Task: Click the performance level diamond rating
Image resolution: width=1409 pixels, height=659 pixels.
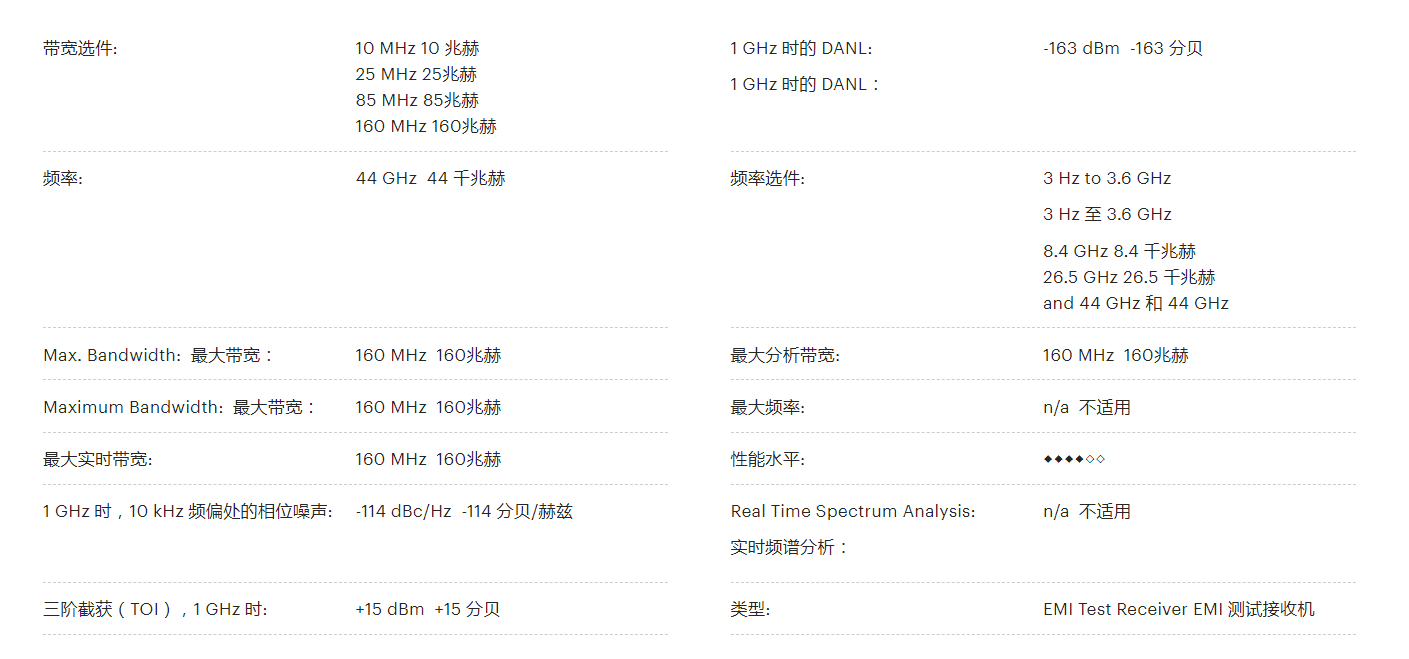Action: 1074,459
